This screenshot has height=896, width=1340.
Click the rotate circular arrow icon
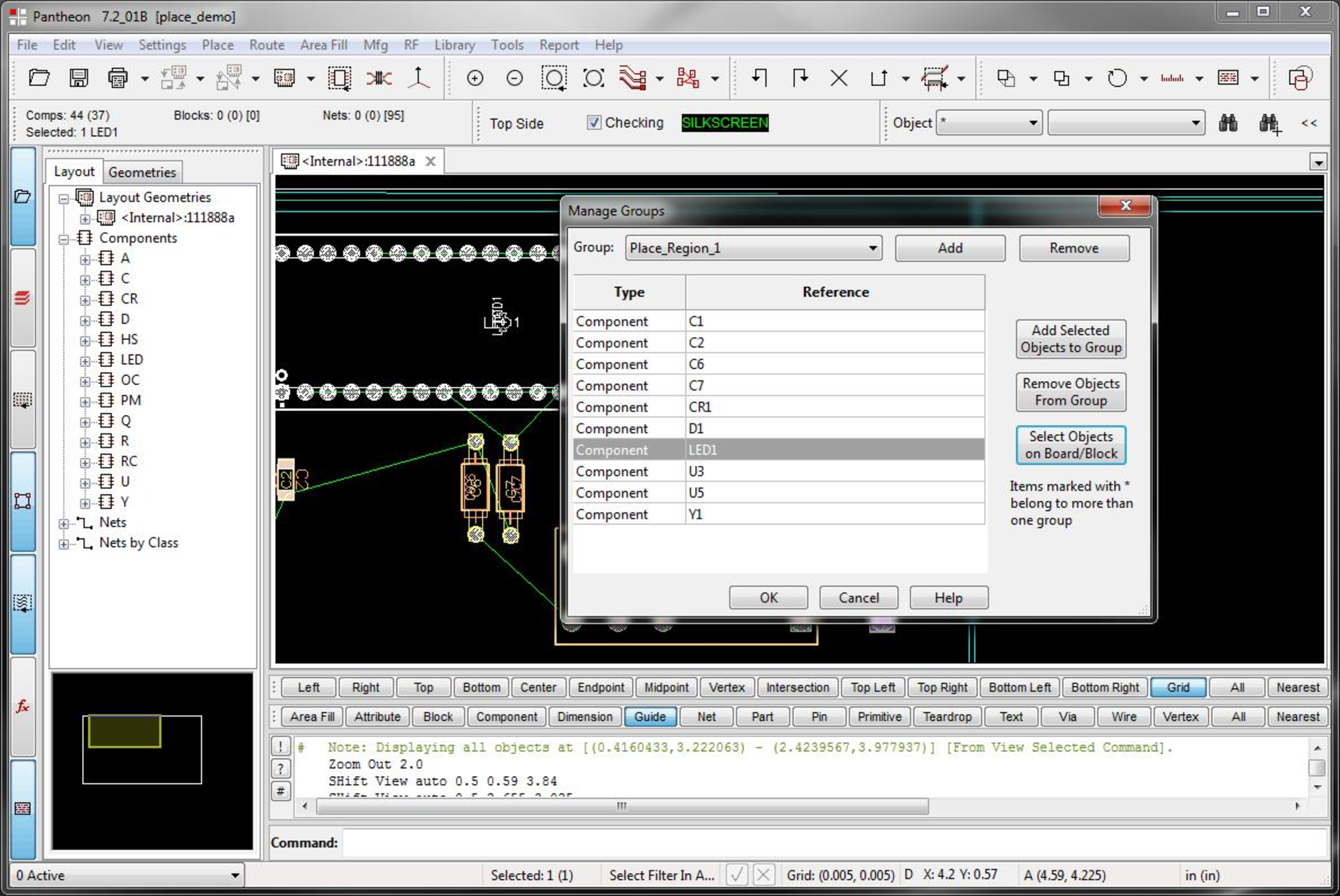tap(1117, 78)
